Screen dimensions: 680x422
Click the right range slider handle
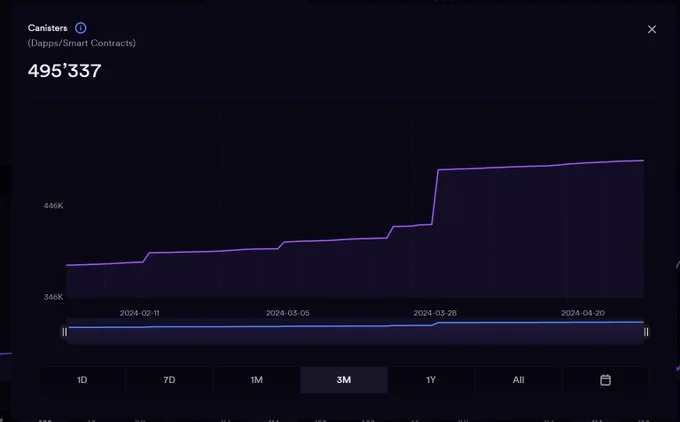pyautogui.click(x=646, y=332)
